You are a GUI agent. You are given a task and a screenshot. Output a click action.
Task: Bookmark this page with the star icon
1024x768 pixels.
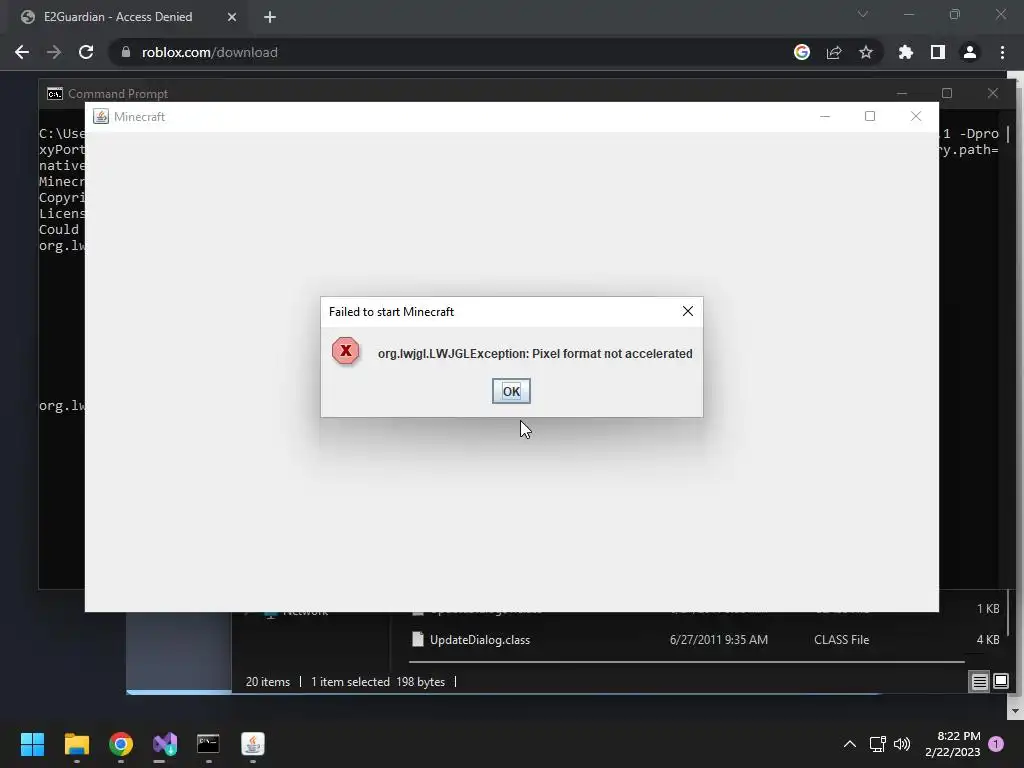coord(866,52)
